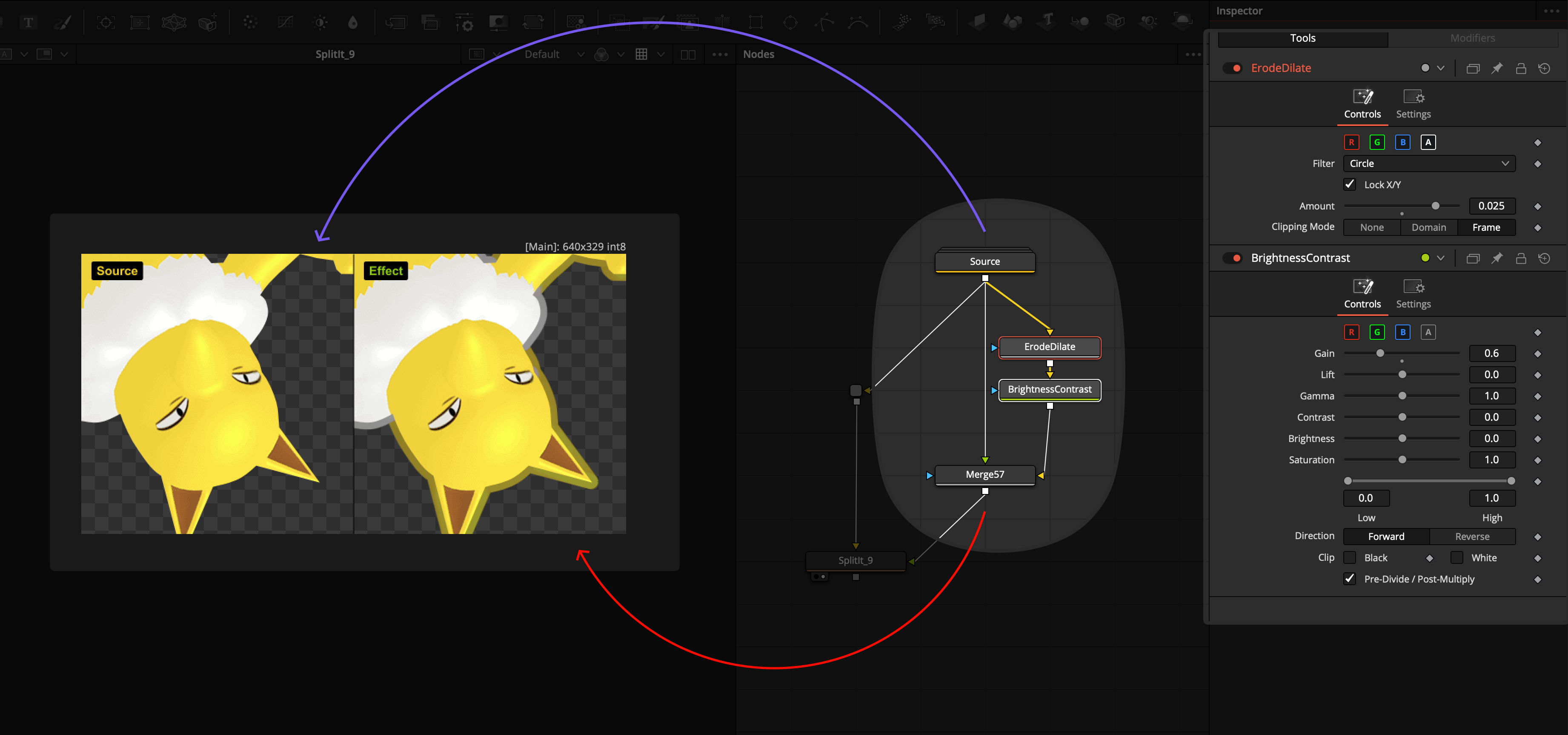Click the Saturation slider handle
The width and height of the screenshot is (1568, 735).
(x=1402, y=460)
